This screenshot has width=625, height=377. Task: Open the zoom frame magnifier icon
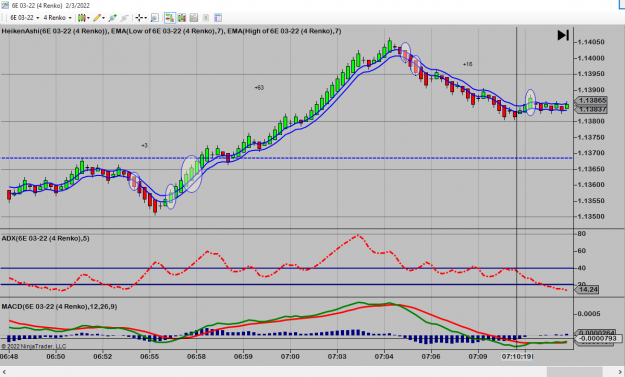[155, 18]
